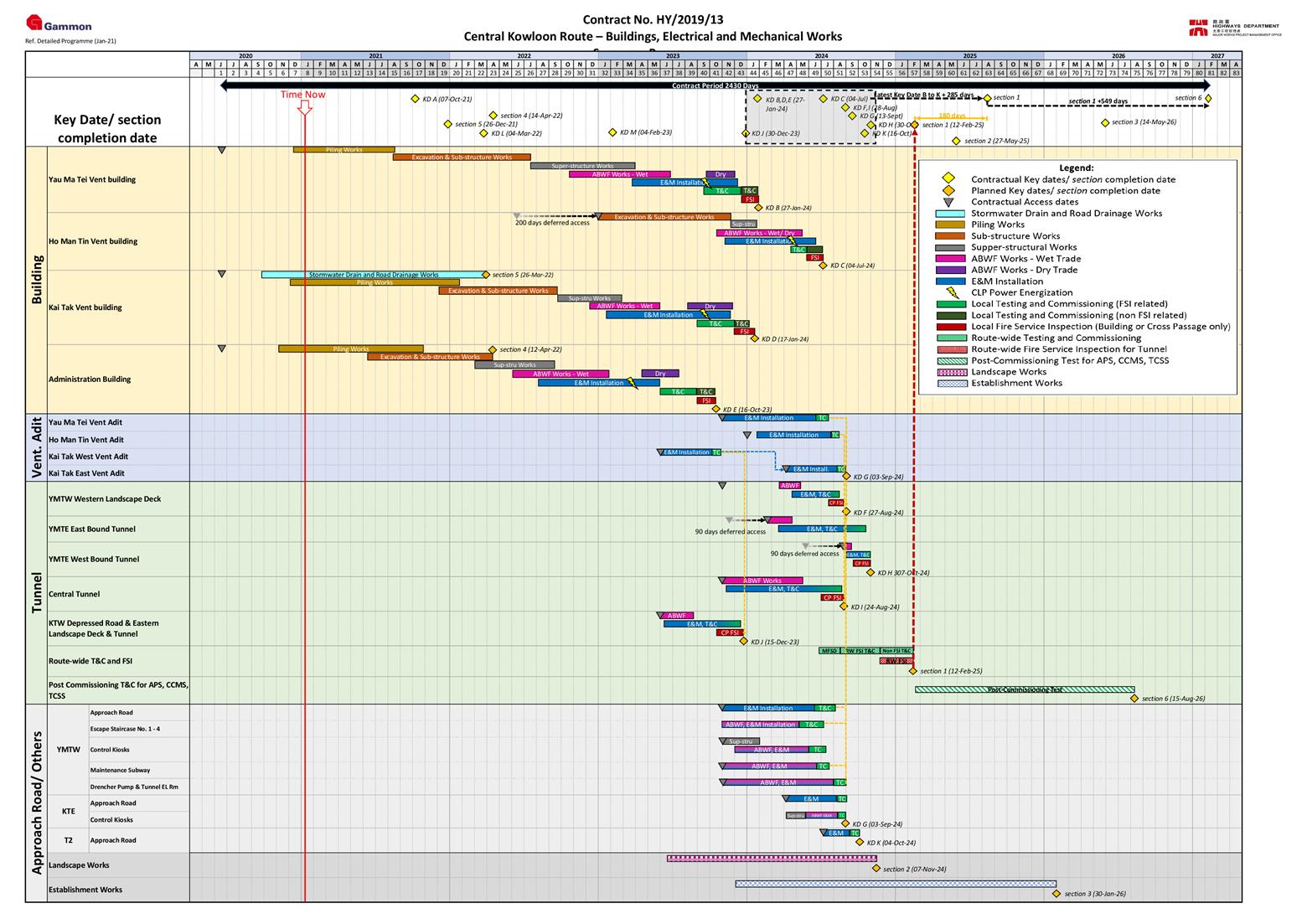Select the Post-Commissioning Test bar
Image resolution: width=1307 pixels, height=924 pixels.
(x=1024, y=689)
